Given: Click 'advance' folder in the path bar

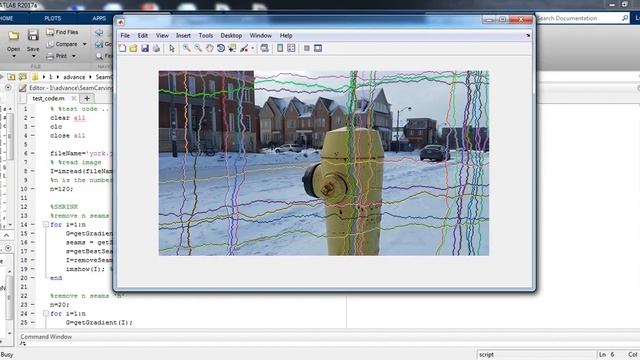Looking at the screenshot, I should [x=74, y=77].
